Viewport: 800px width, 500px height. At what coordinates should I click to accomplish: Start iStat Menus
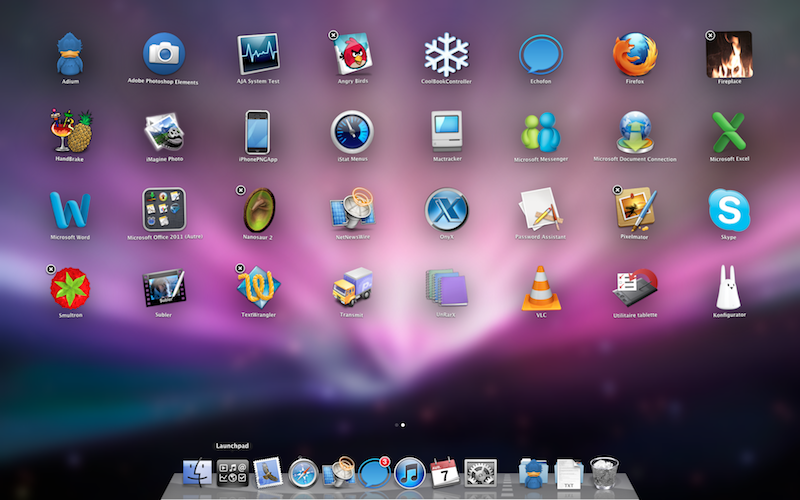coord(352,131)
